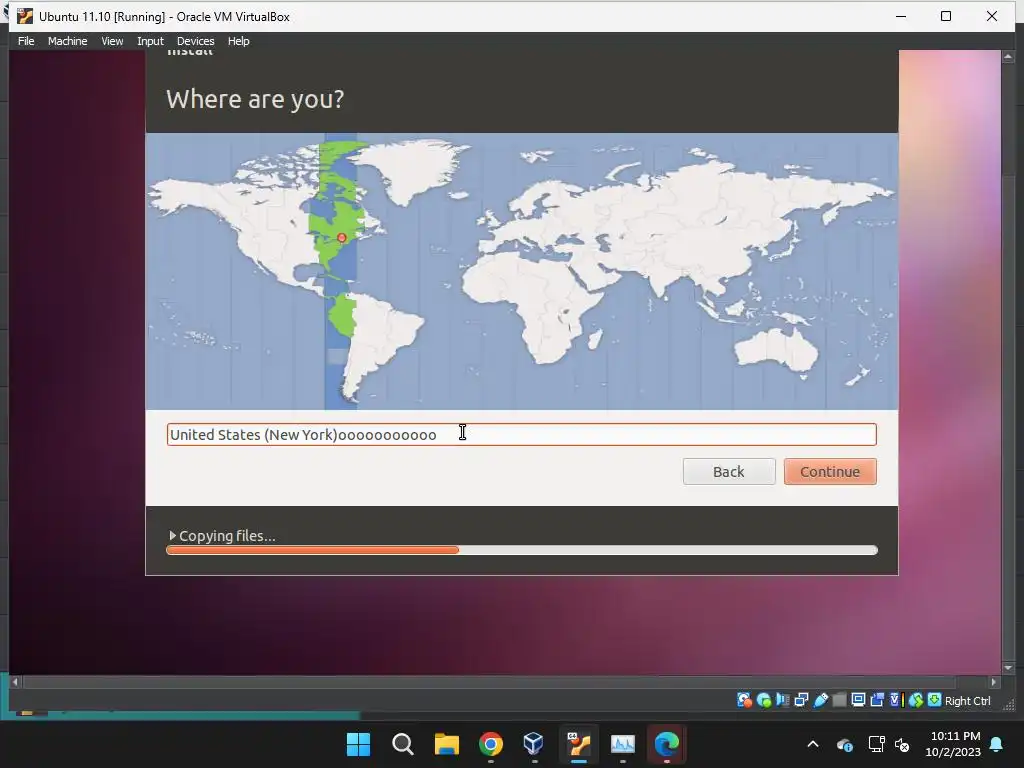Click the horizontal scrollbar right arrow
Viewport: 1024px width, 768px height.
994,682
